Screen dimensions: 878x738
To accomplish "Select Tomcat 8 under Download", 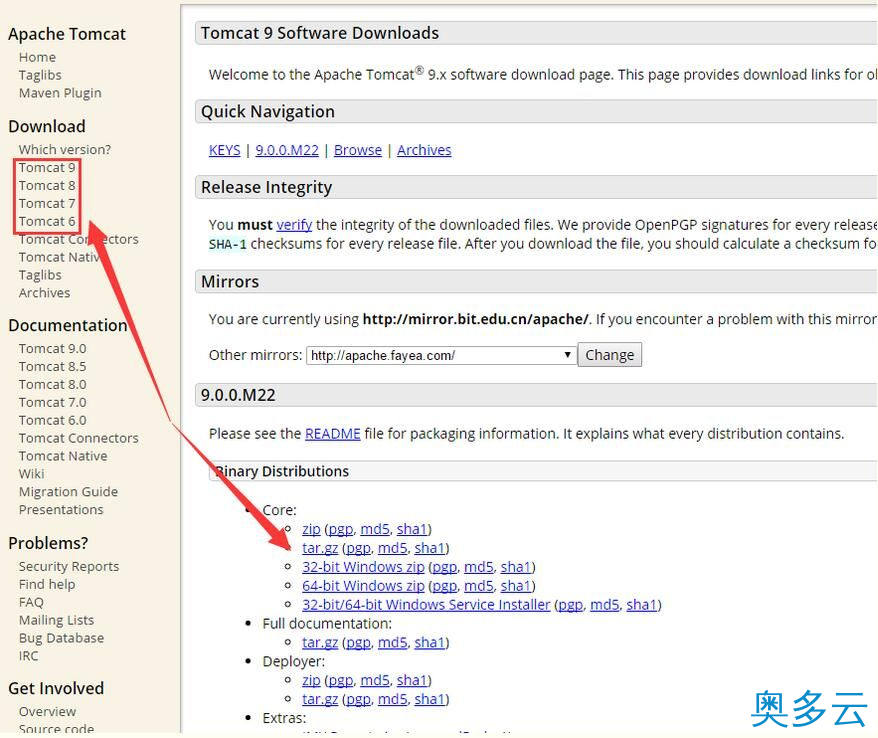I will (x=46, y=185).
